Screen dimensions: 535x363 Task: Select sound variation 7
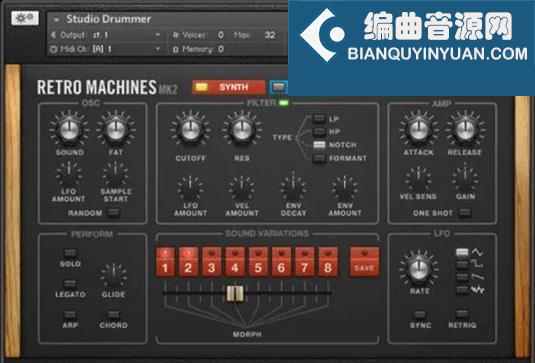(x=305, y=261)
